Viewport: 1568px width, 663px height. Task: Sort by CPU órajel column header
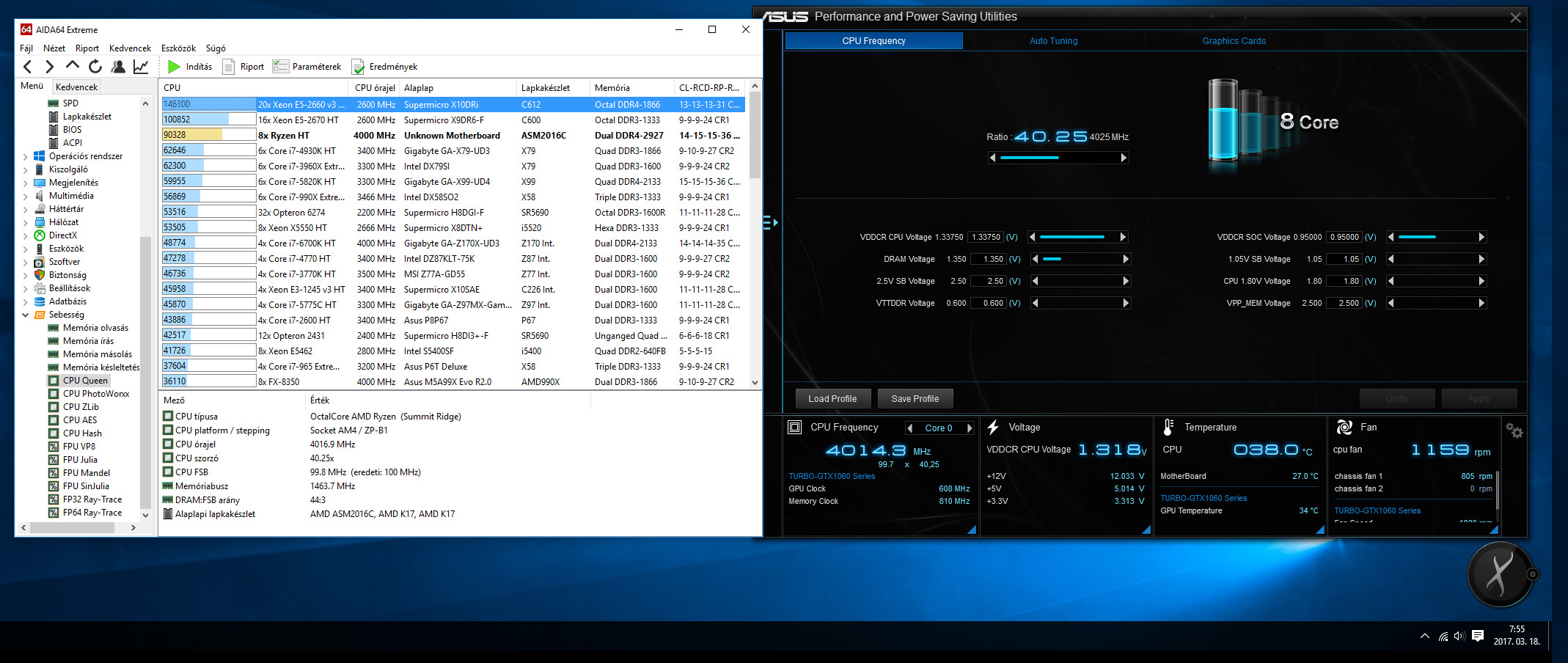click(375, 87)
